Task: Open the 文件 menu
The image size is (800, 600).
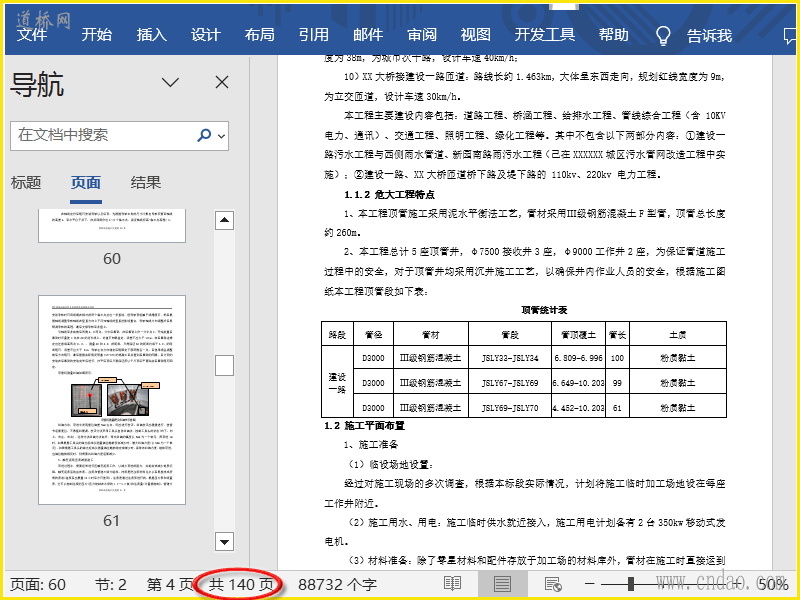Action: point(32,35)
